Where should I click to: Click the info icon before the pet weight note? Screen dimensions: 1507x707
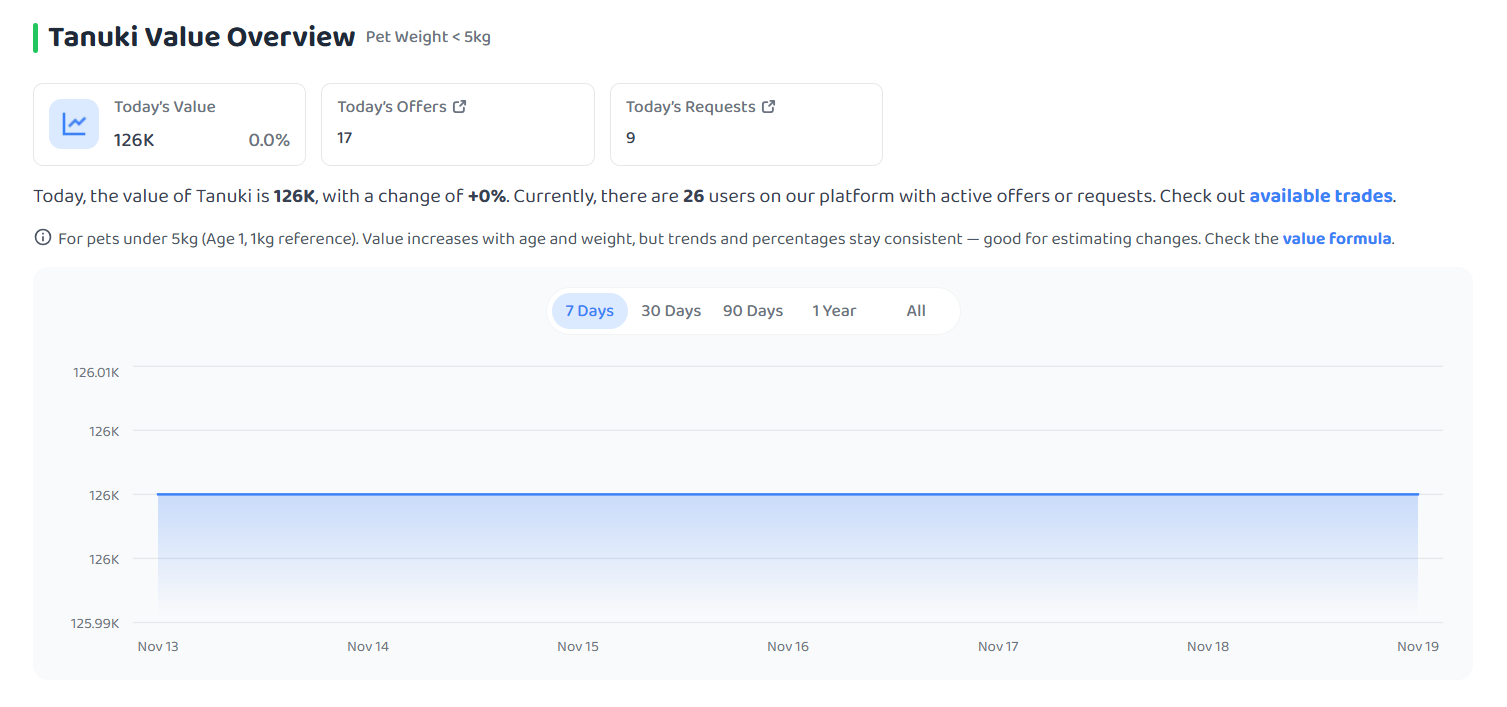pyautogui.click(x=43, y=238)
